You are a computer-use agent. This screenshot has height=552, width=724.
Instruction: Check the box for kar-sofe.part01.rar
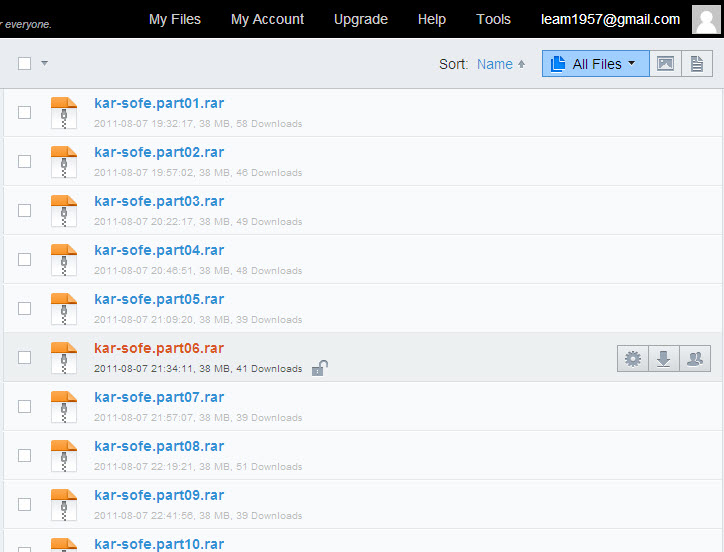click(x=24, y=112)
